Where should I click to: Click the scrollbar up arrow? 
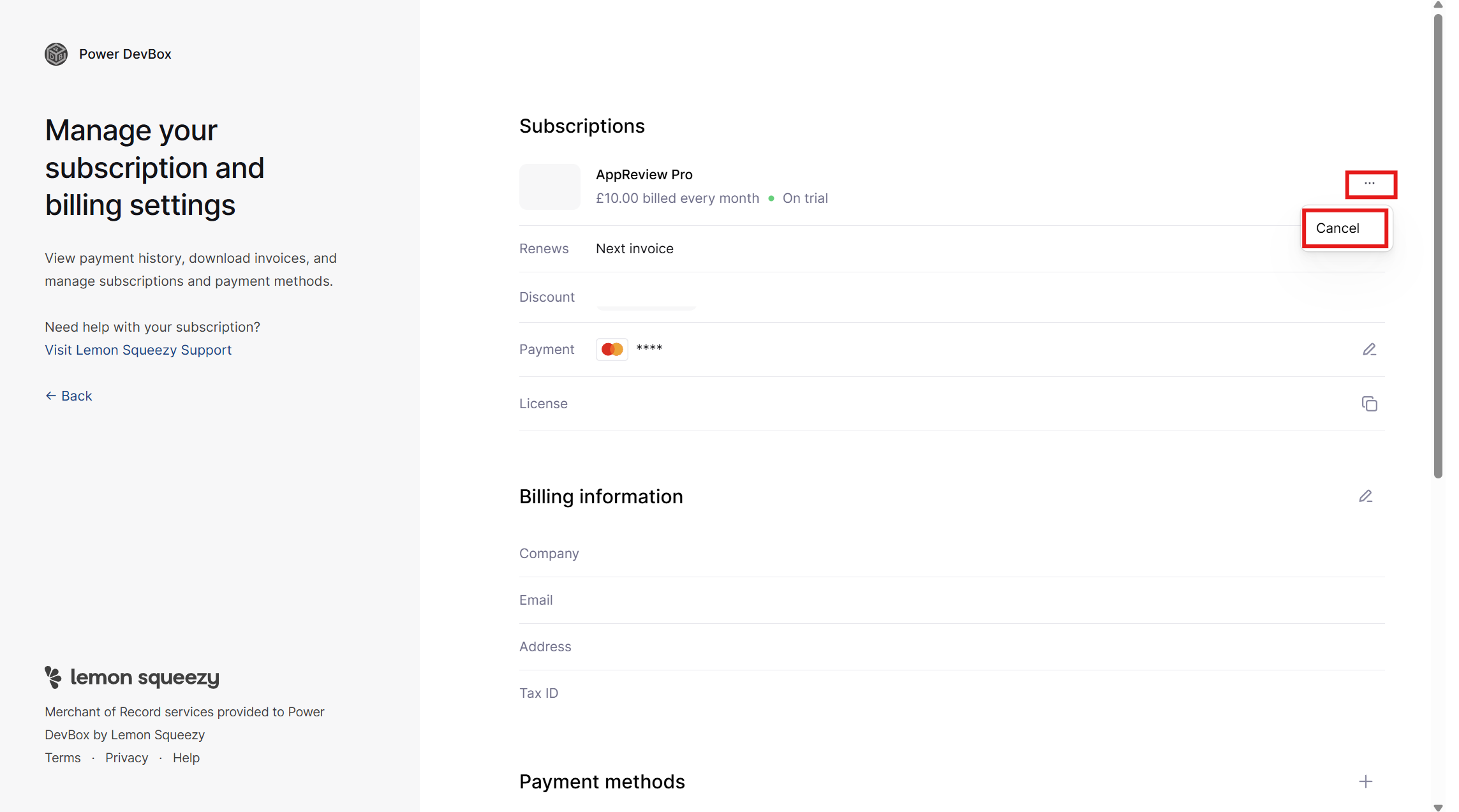point(1438,4)
